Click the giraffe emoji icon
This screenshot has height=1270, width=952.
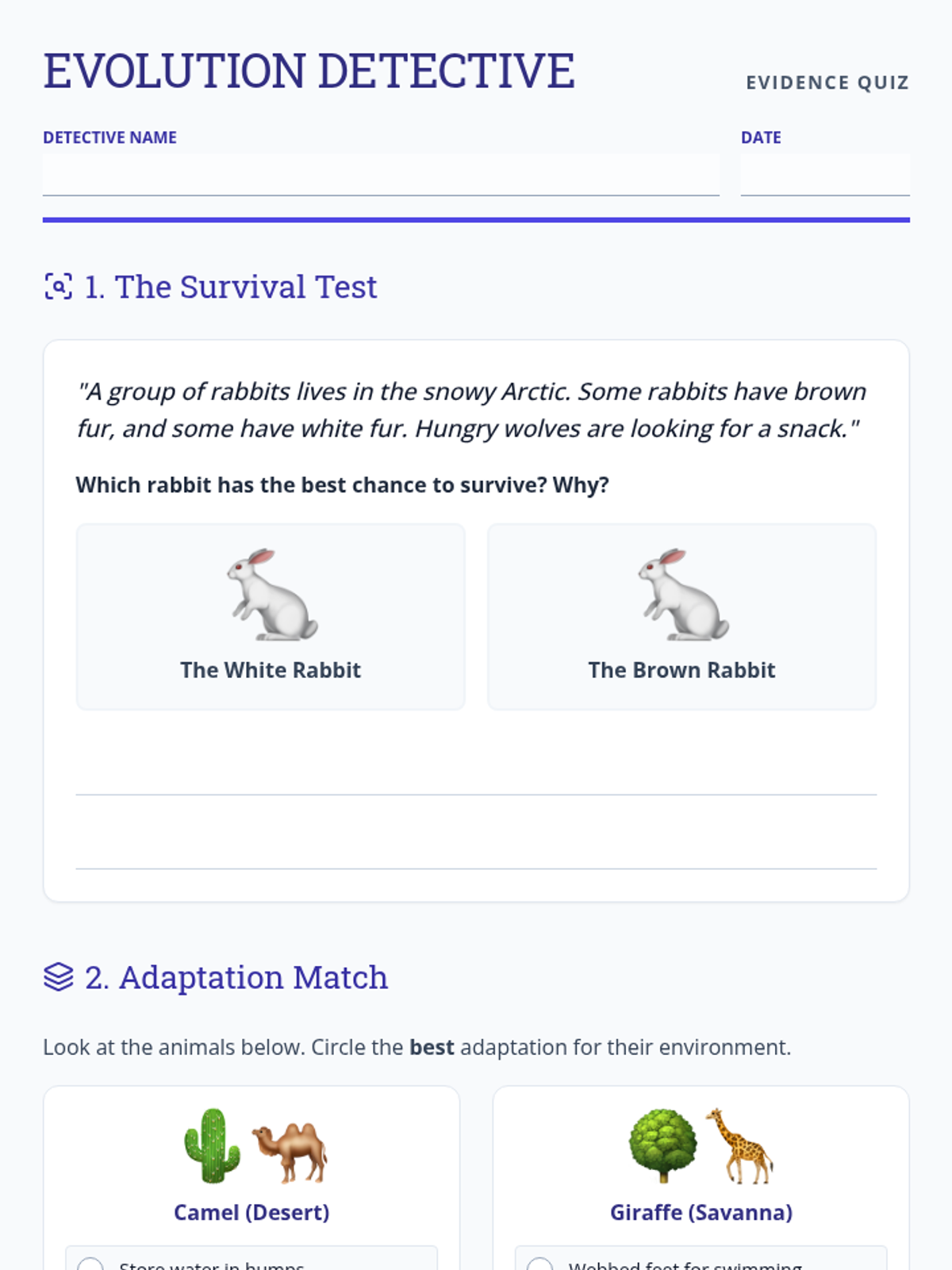coord(739,1145)
